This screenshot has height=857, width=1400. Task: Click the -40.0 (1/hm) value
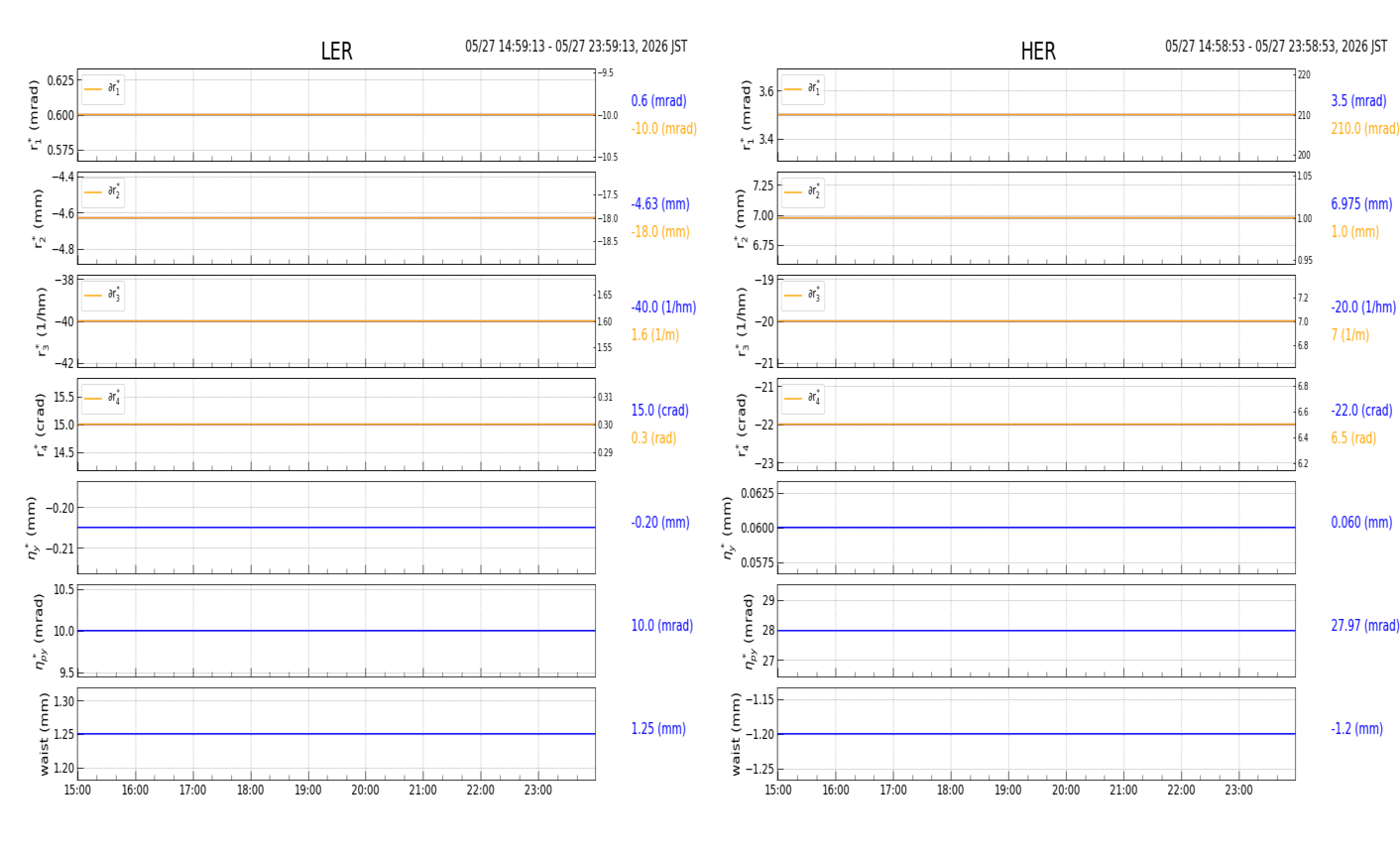tap(663, 307)
